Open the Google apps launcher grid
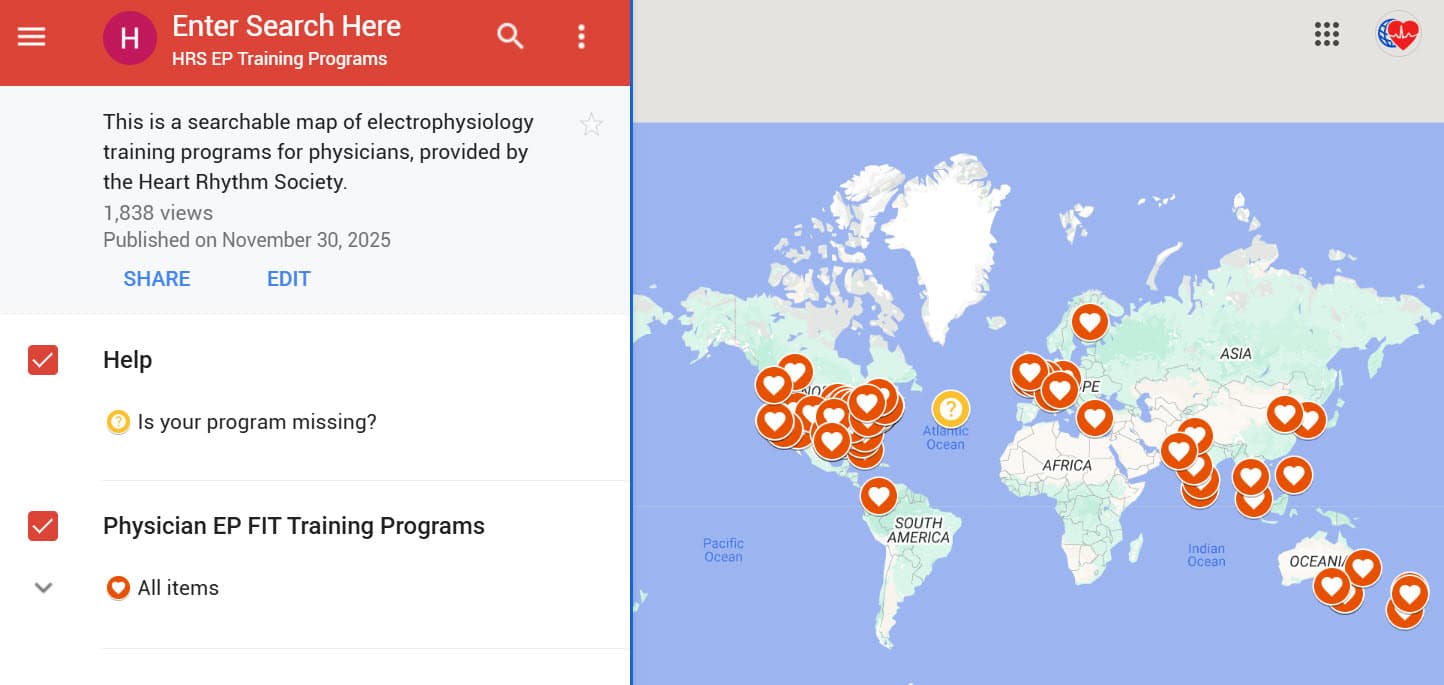This screenshot has height=685, width=1444. click(1327, 34)
